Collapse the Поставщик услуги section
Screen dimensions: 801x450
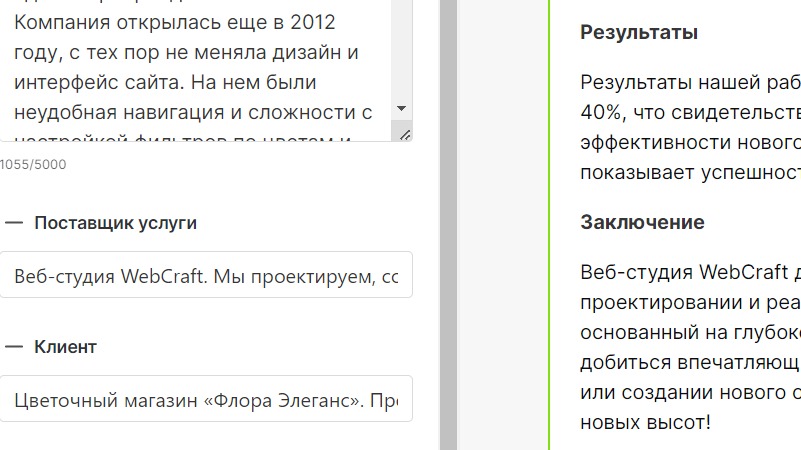point(14,223)
